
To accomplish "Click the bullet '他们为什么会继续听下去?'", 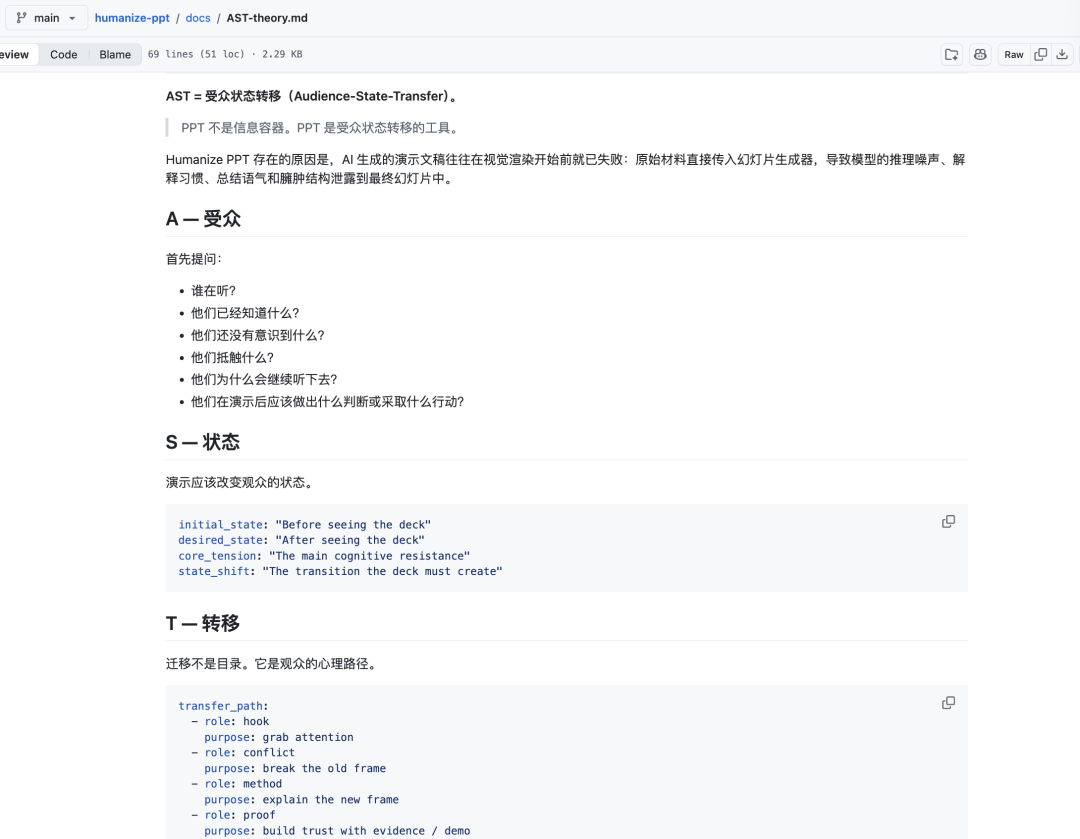I will (264, 380).
